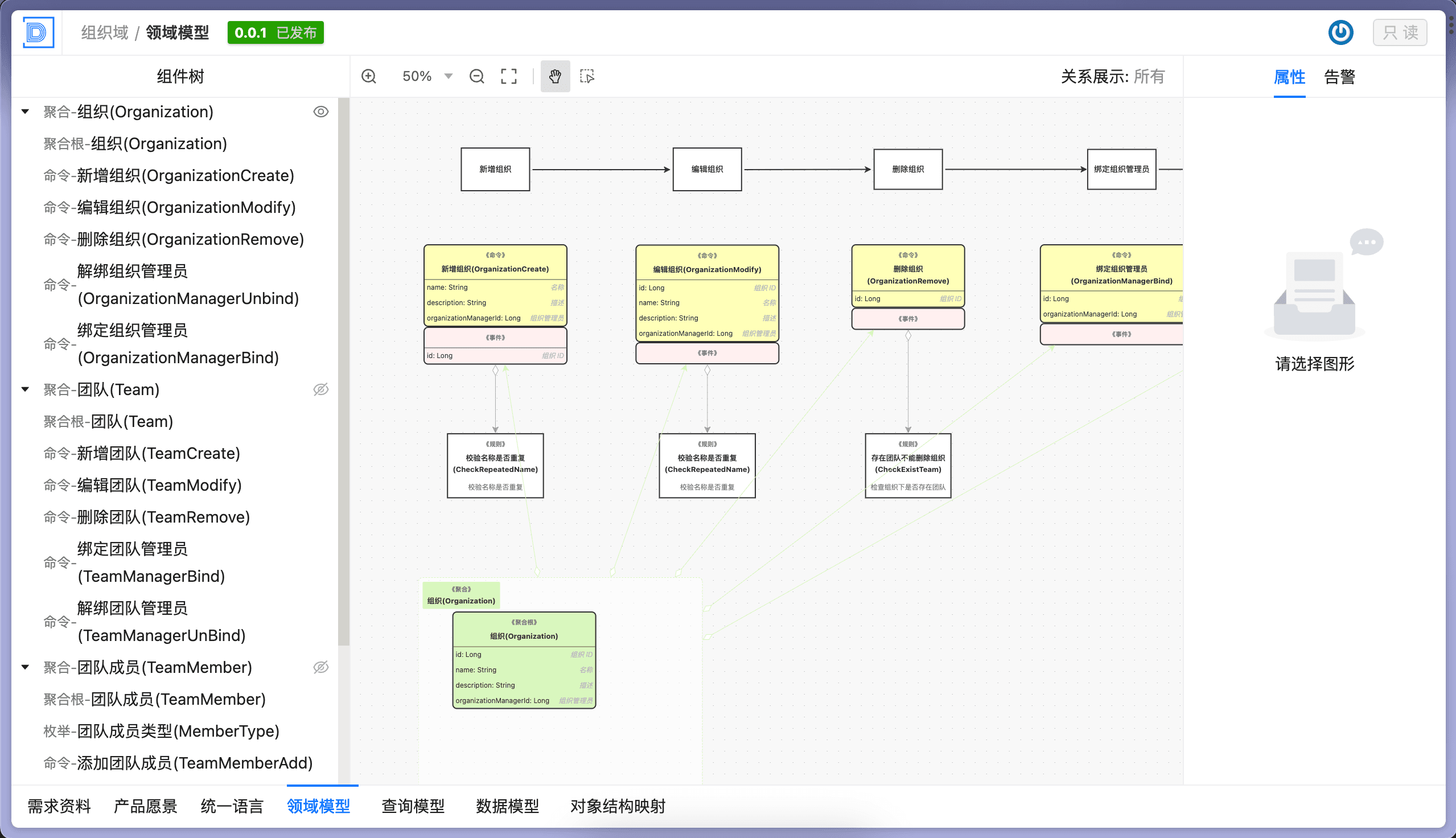Open the 数据模型 bottom tab
Image resolution: width=1456 pixels, height=838 pixels.
pos(507,806)
